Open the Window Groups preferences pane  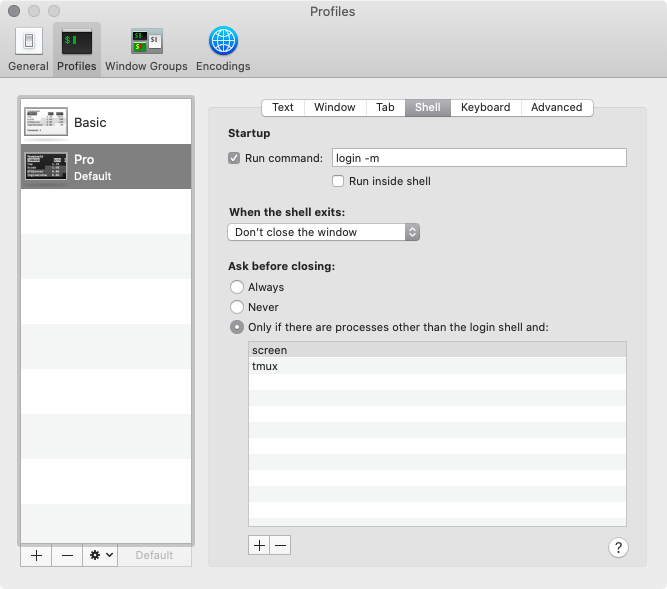[146, 48]
